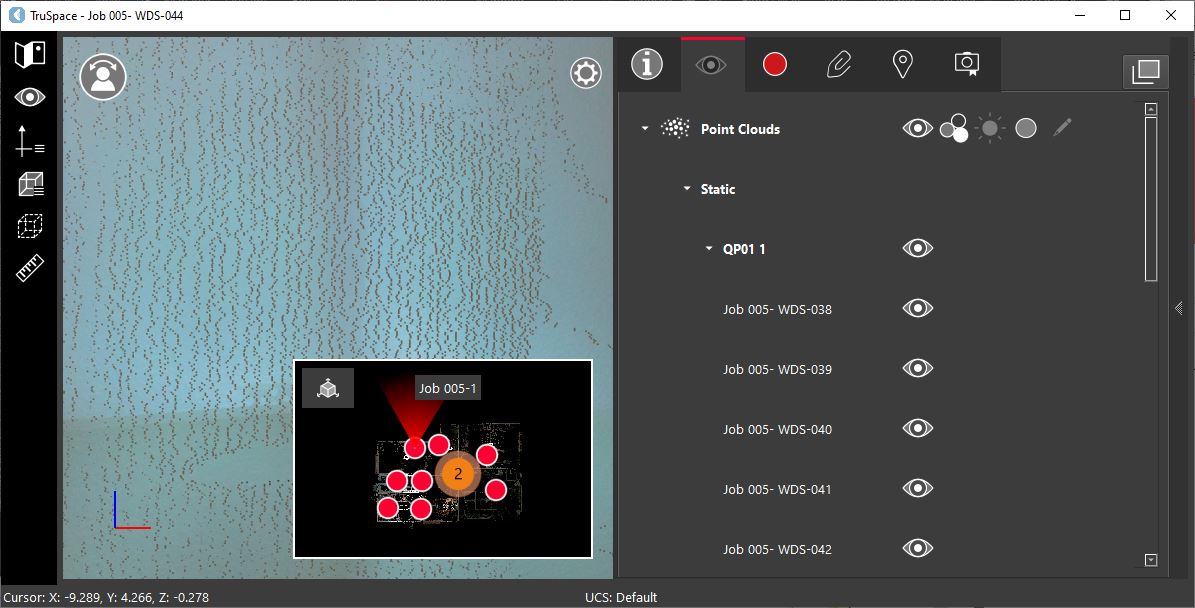Click the project map icon at sidebar top
The width and height of the screenshot is (1195, 608).
pyautogui.click(x=29, y=55)
